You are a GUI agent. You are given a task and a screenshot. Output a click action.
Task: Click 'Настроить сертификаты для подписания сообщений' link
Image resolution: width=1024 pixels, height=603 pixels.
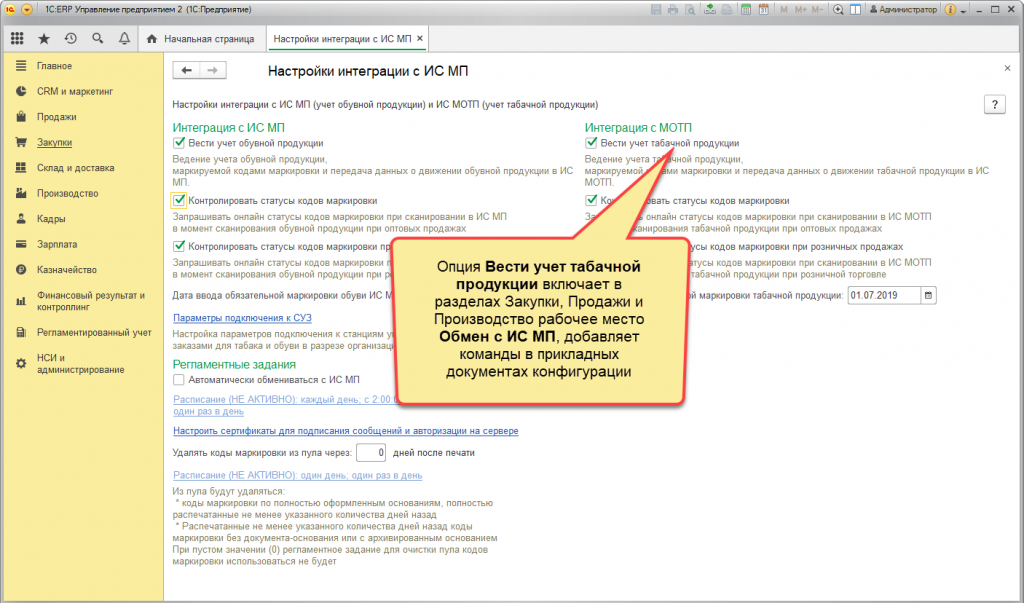345,431
